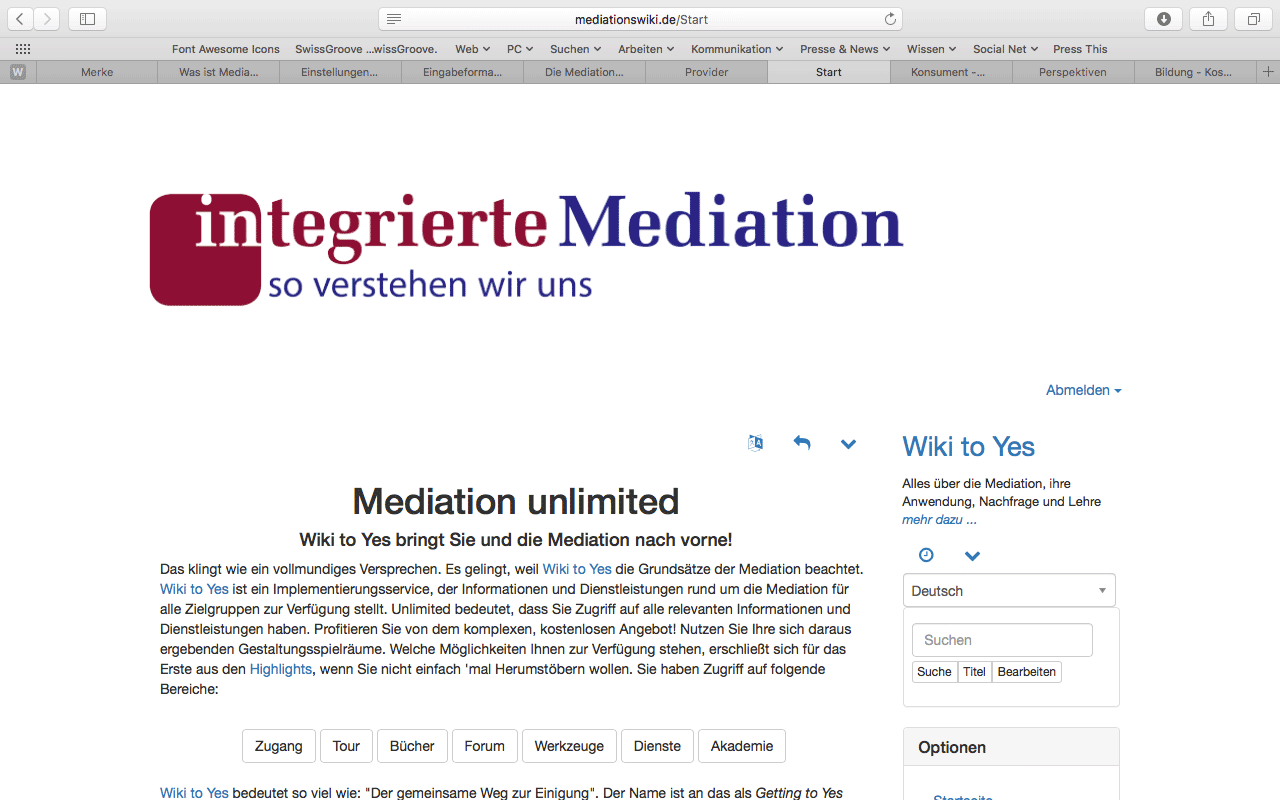
Task: Follow the Highlights link
Action: (x=280, y=669)
